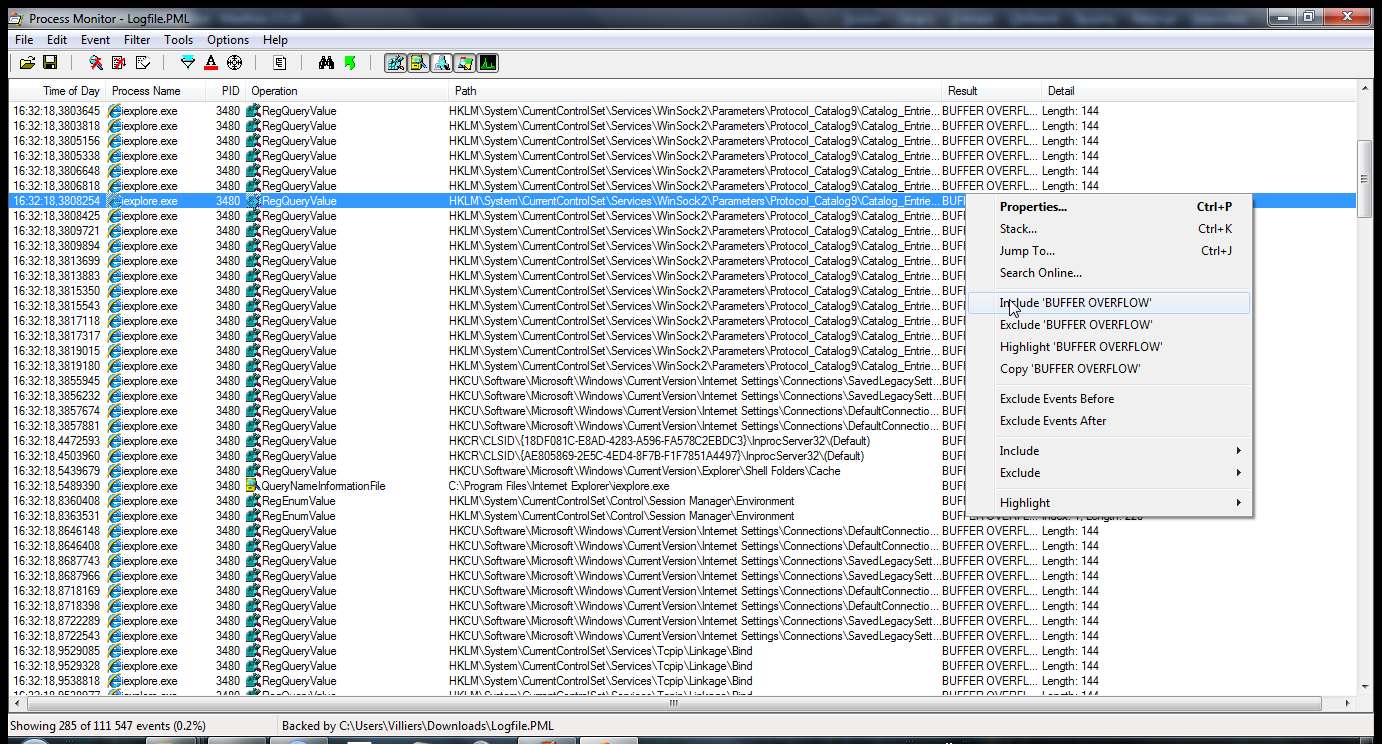Click the QueryNameInformationFile operation cell
Viewport: 1382px width, 744px height.
click(x=322, y=486)
